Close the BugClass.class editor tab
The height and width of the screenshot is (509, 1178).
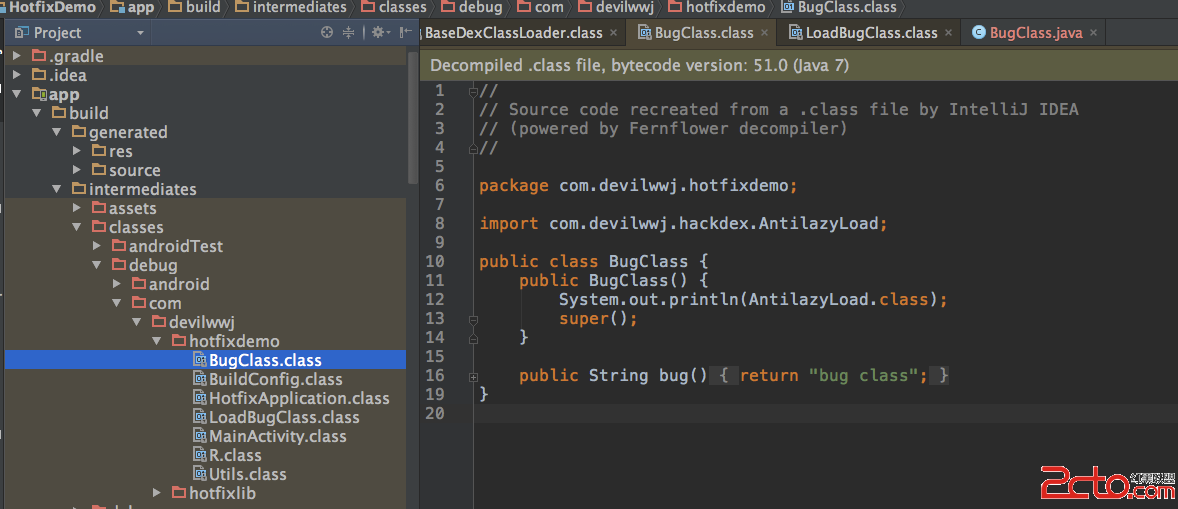[x=765, y=32]
